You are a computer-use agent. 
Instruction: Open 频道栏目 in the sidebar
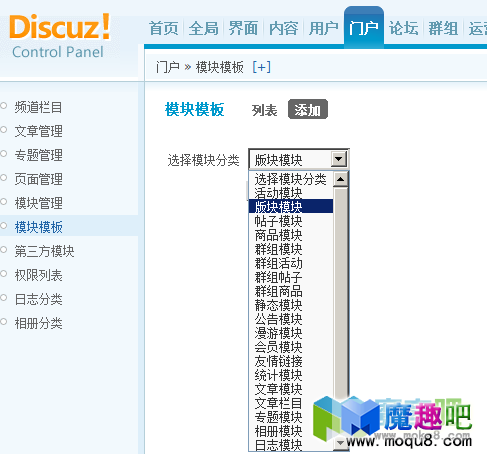click(38, 107)
